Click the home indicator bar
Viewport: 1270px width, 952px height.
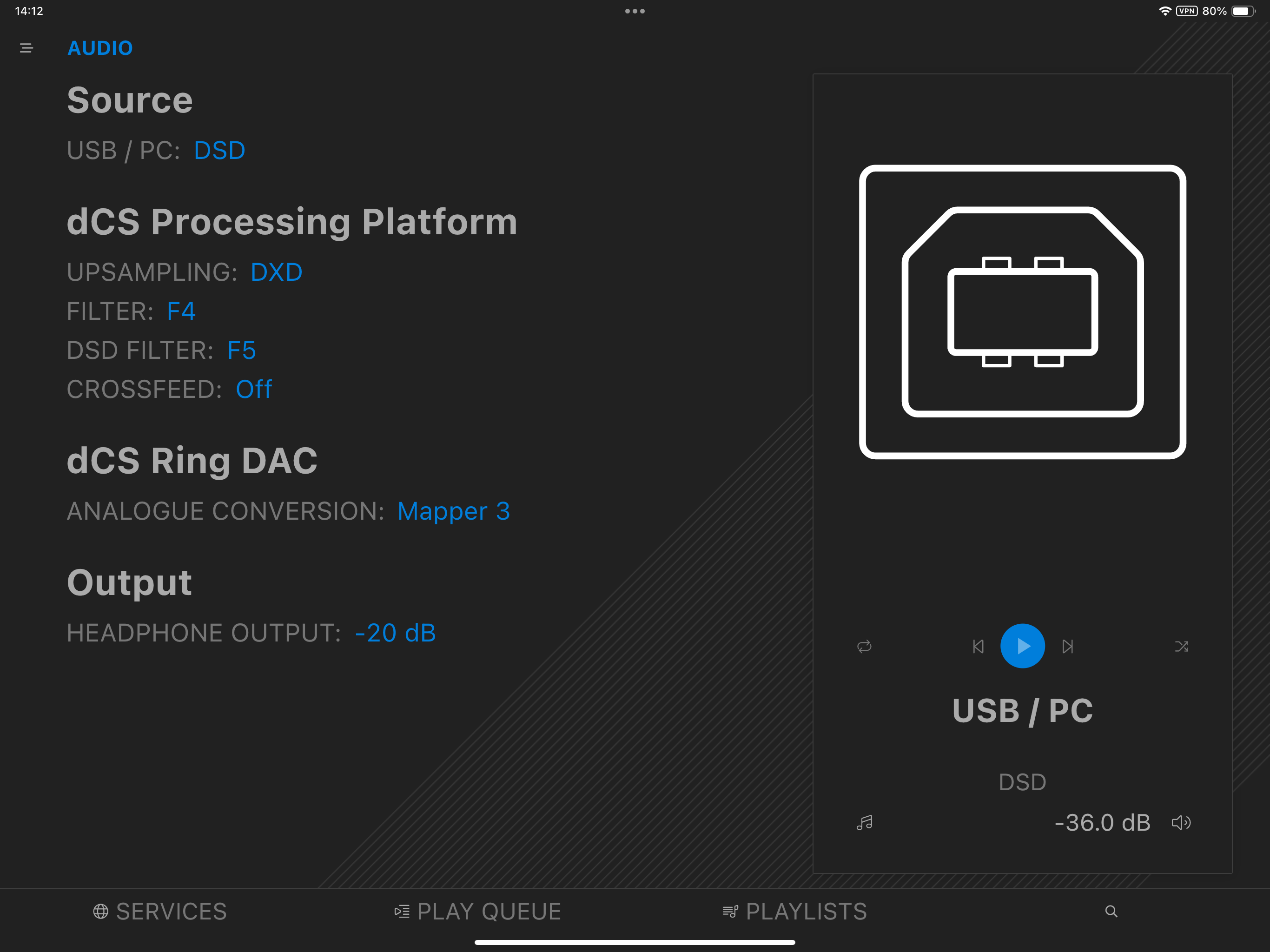tap(635, 942)
